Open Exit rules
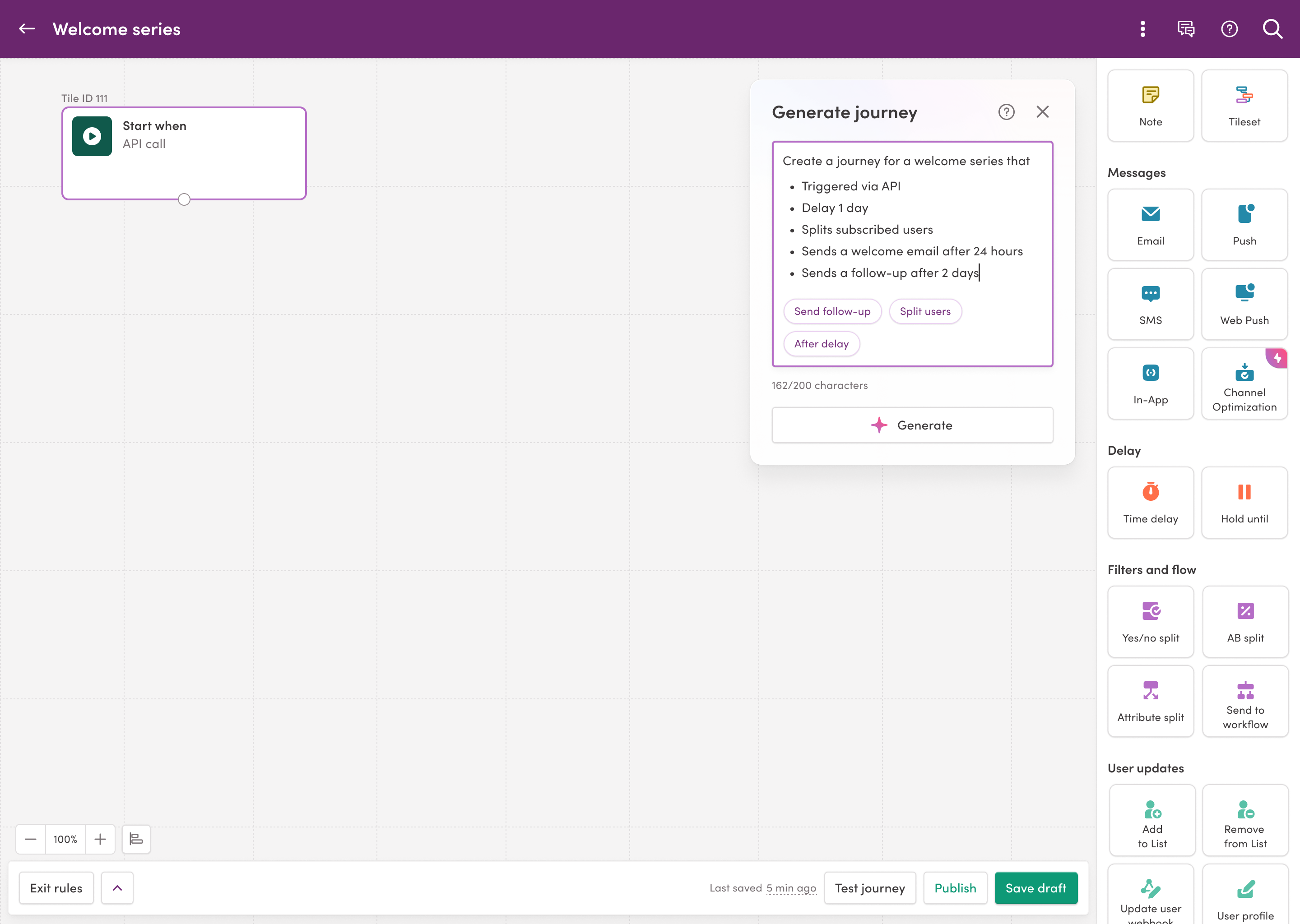This screenshot has height=924, width=1300. click(56, 888)
